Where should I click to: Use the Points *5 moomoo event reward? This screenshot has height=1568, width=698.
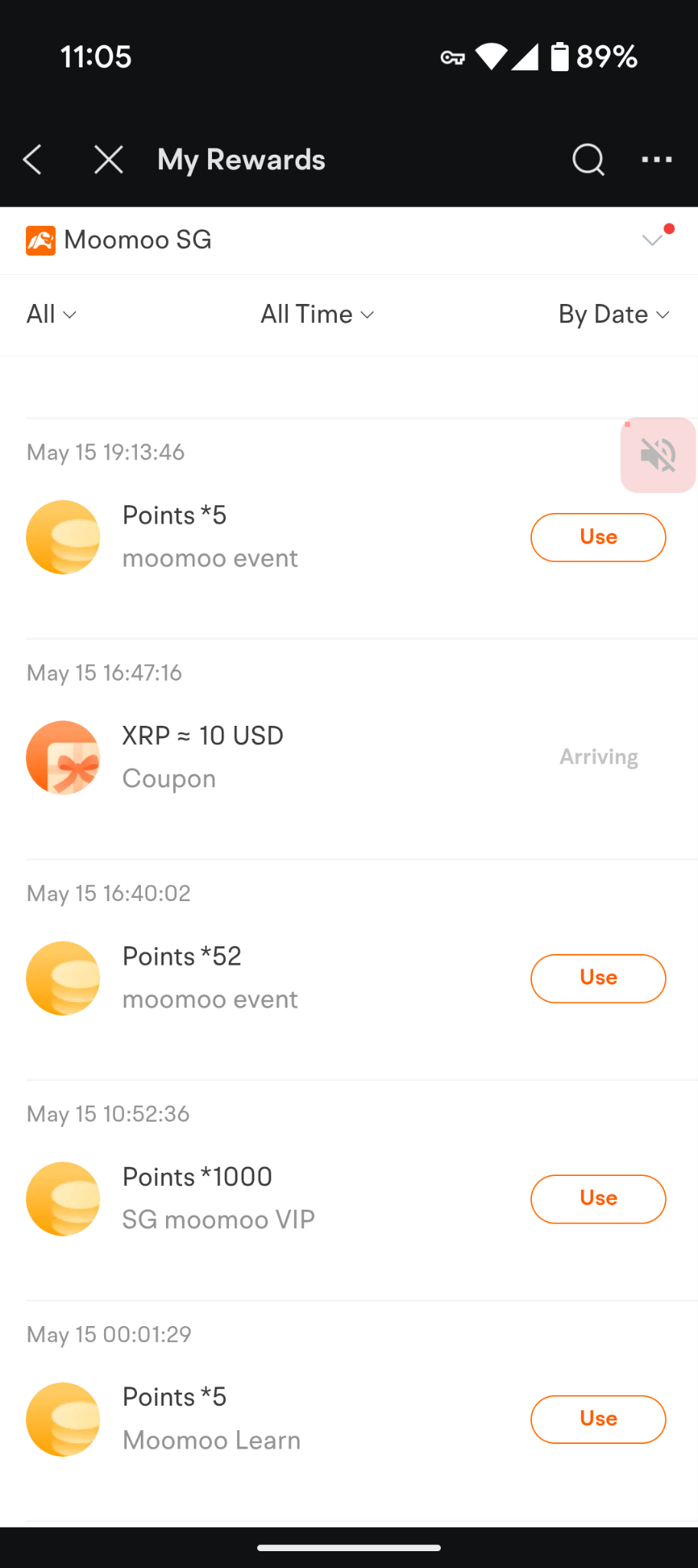tap(599, 537)
